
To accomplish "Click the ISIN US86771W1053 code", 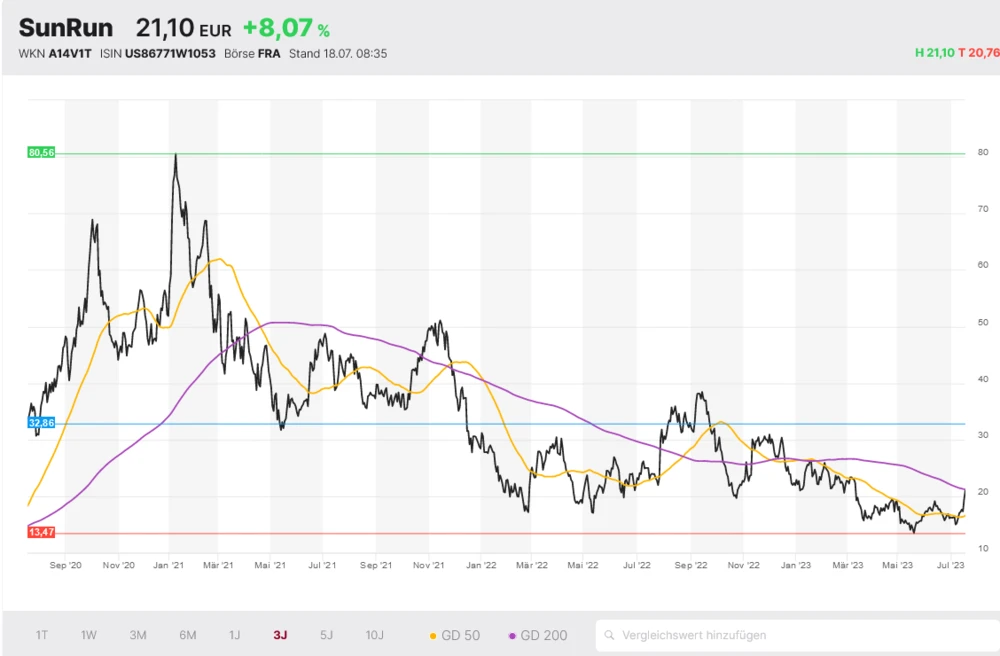I will click(x=170, y=53).
